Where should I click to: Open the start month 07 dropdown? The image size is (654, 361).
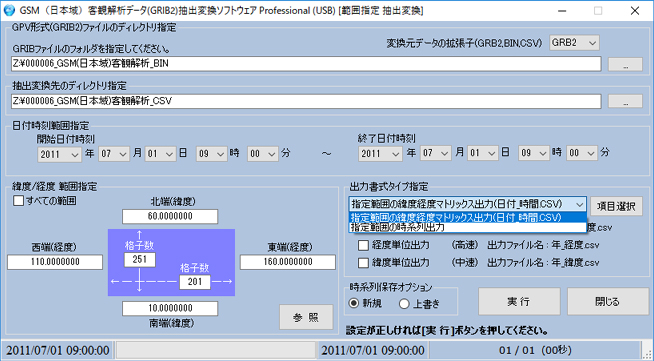click(114, 154)
